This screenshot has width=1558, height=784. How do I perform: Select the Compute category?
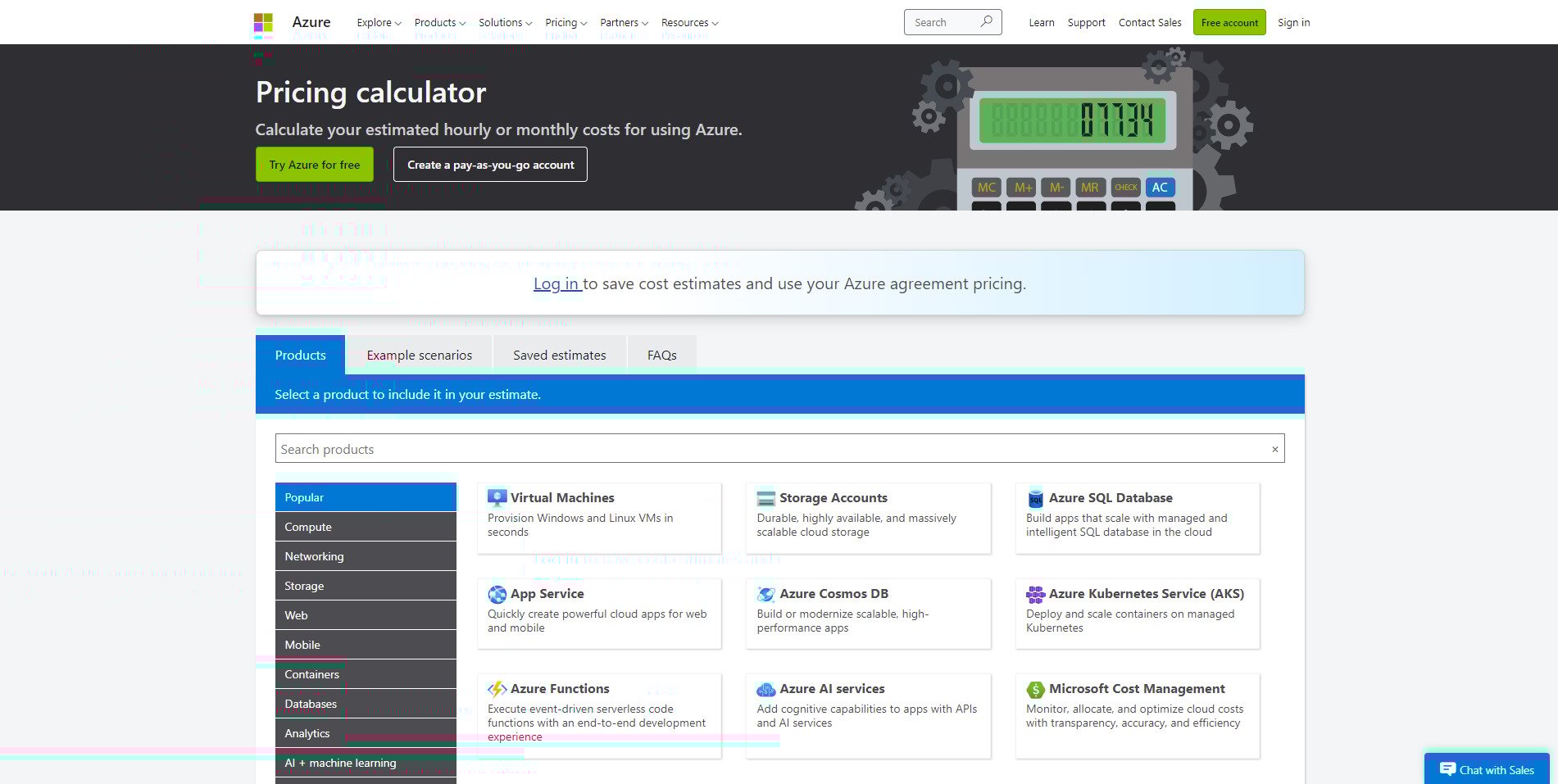[366, 527]
